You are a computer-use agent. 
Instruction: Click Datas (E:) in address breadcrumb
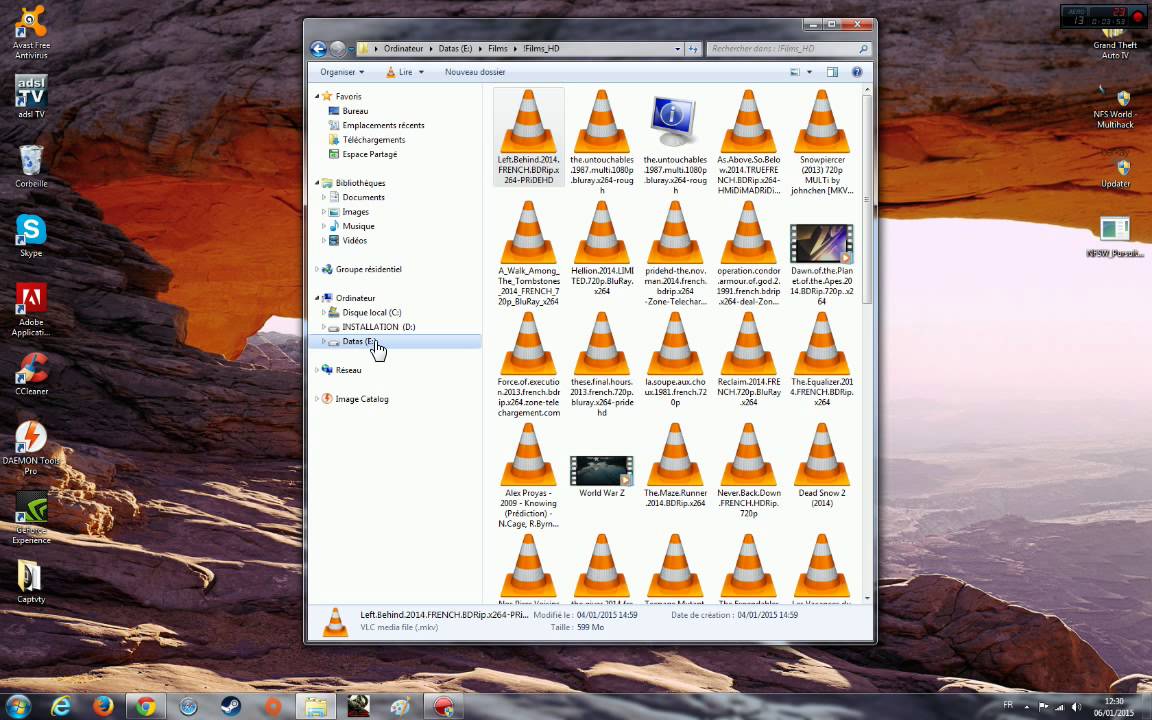tap(455, 48)
